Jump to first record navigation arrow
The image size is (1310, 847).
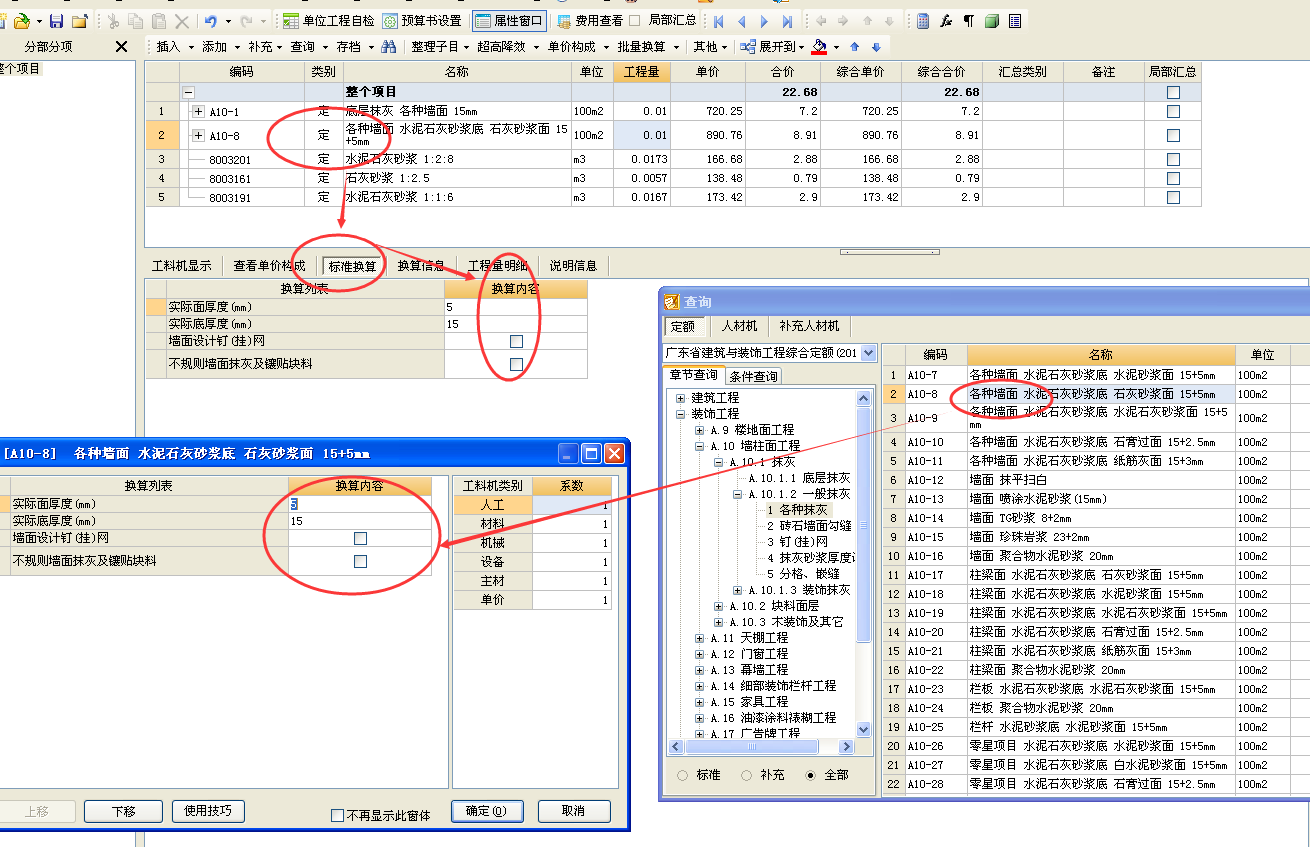click(717, 20)
